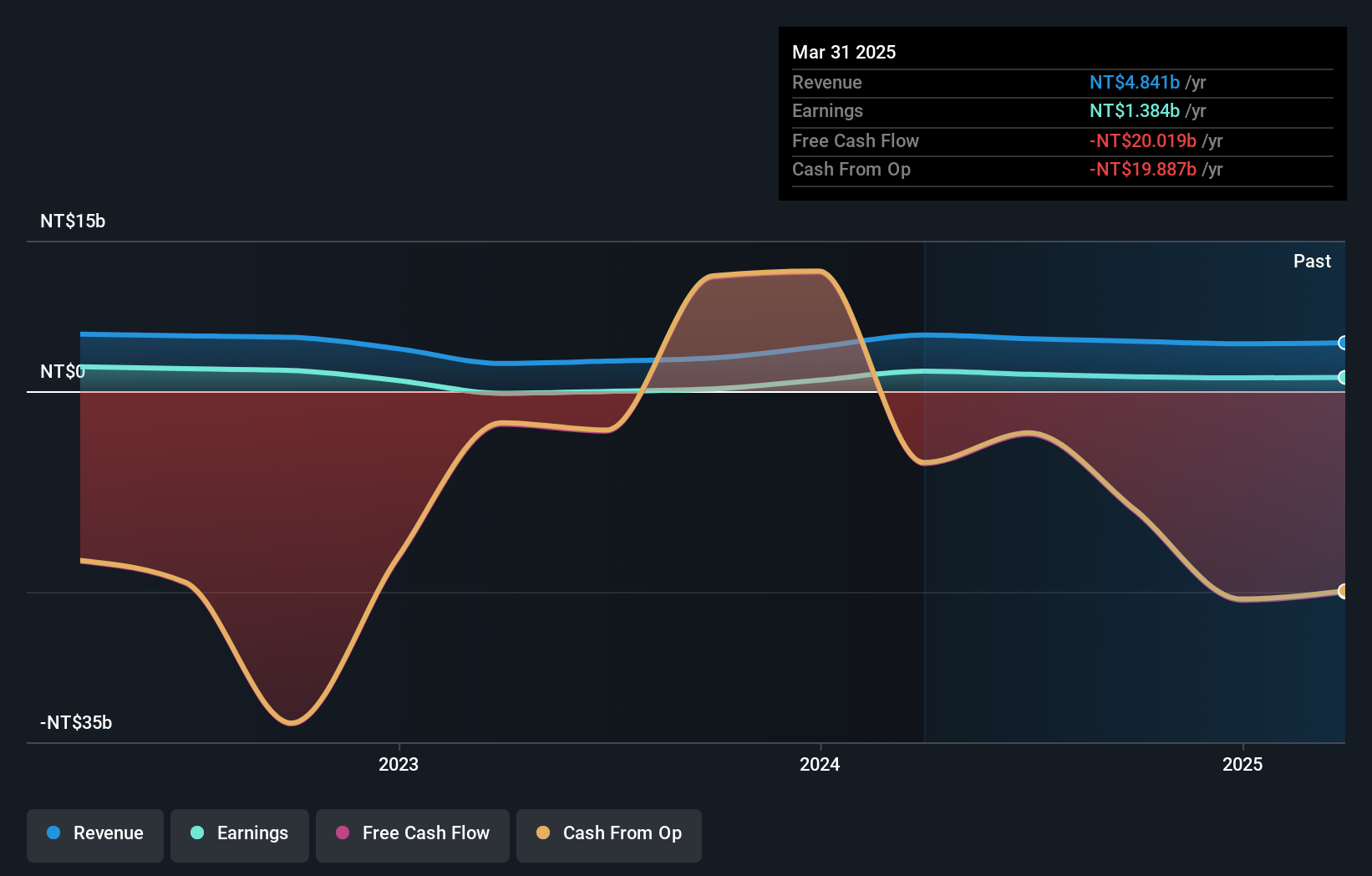The width and height of the screenshot is (1372, 876).
Task: Click the NT$0 y-axis label
Action: [63, 371]
